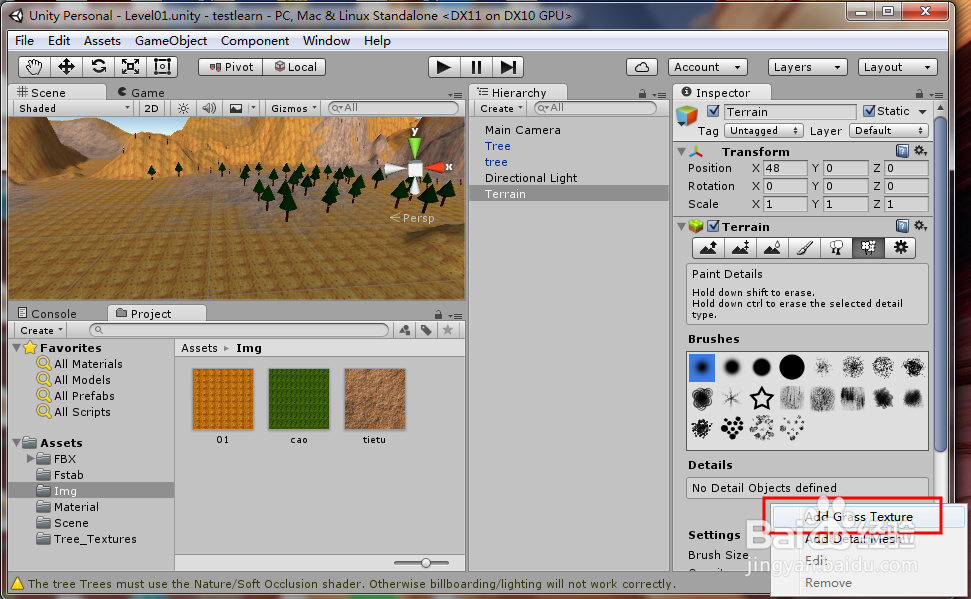Open the Tag Untagged dropdown

click(764, 131)
